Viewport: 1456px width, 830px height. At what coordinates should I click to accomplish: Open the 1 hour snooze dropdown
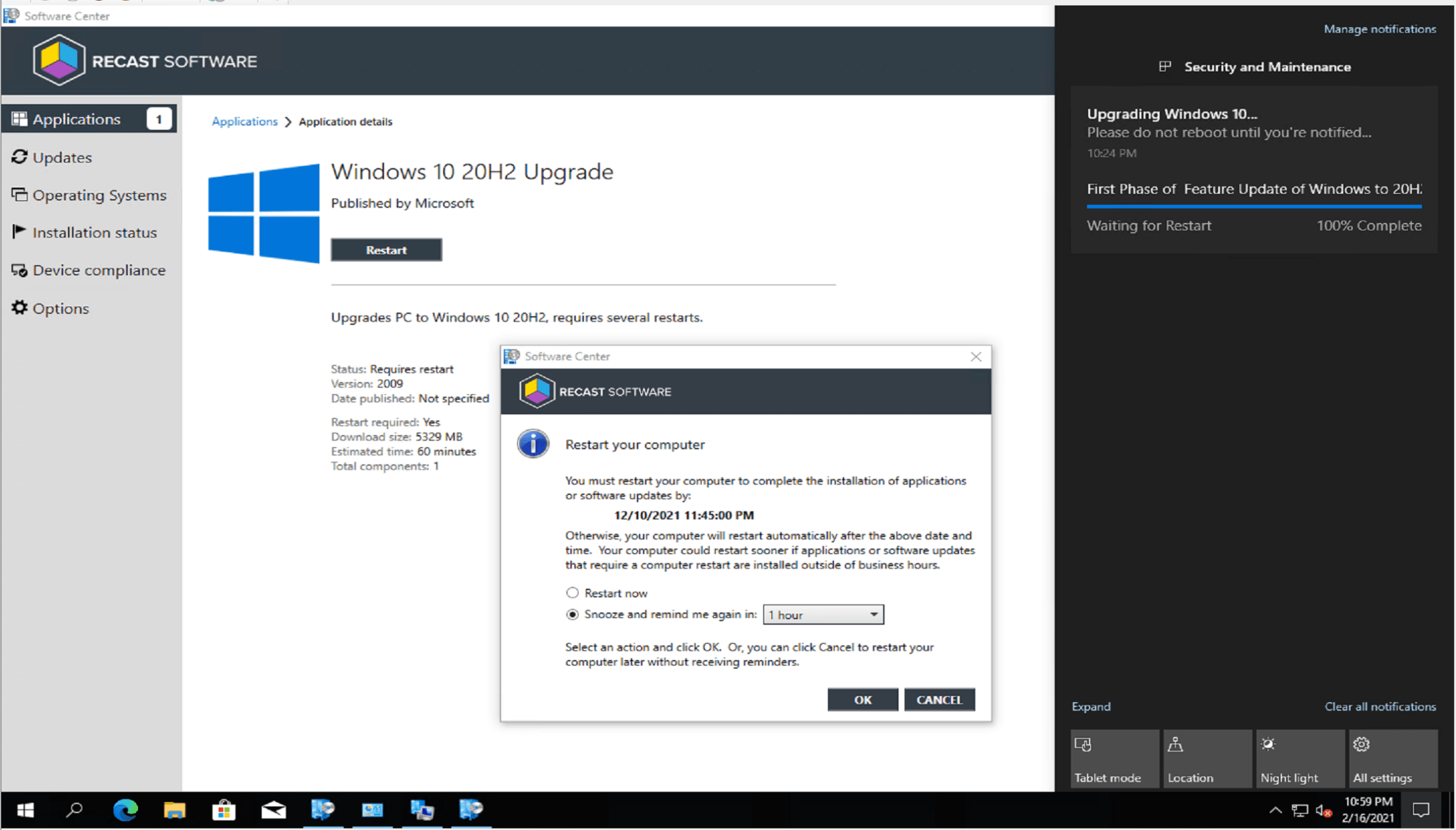pyautogui.click(x=822, y=615)
